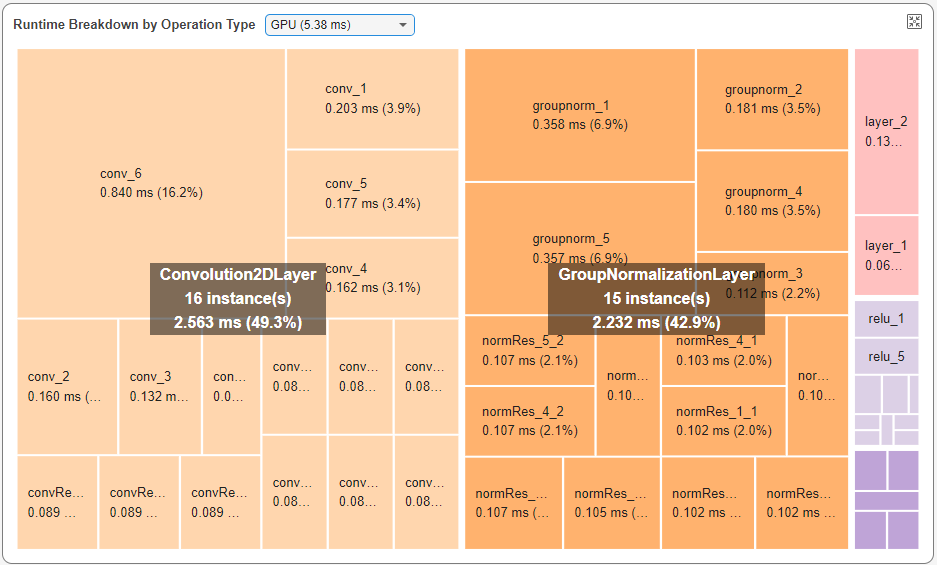This screenshot has height=565, width=937.
Task: Choose the groupnorm_4 tile
Action: click(x=772, y=201)
